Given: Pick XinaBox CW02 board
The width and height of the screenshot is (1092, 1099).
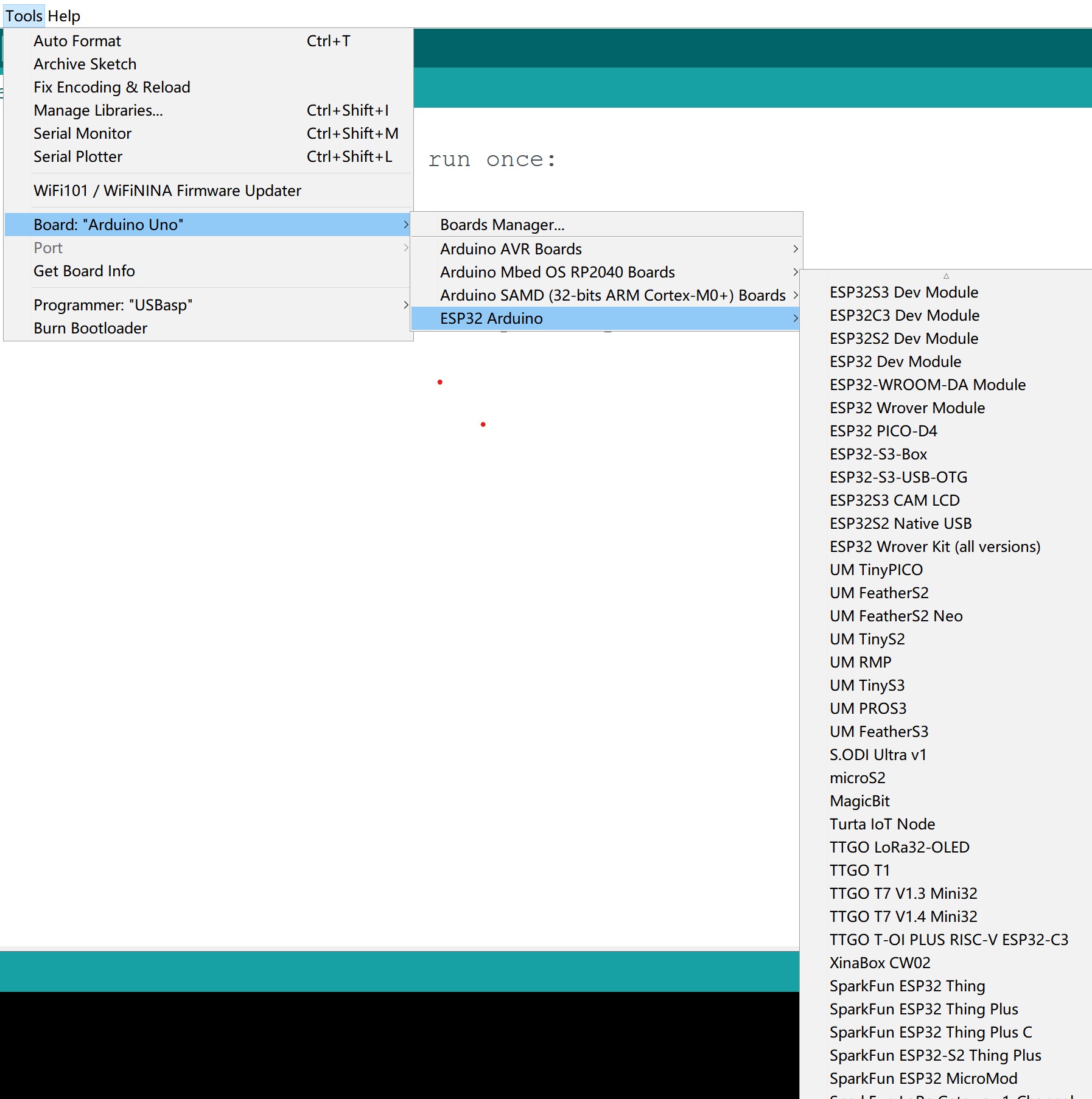Looking at the screenshot, I should 946,963.
